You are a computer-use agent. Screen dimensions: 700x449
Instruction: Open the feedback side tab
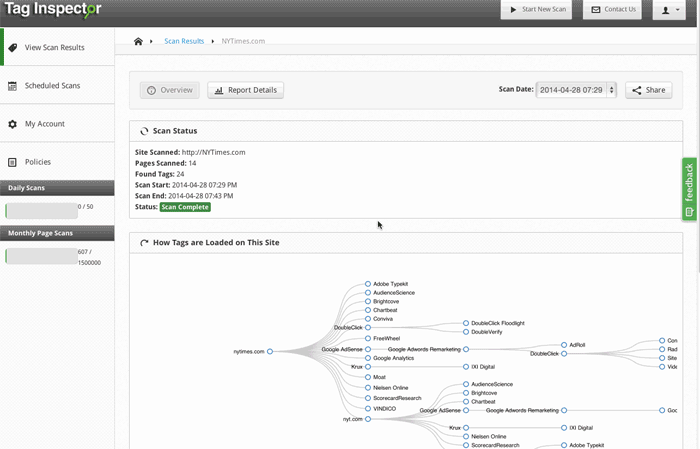coord(689,189)
